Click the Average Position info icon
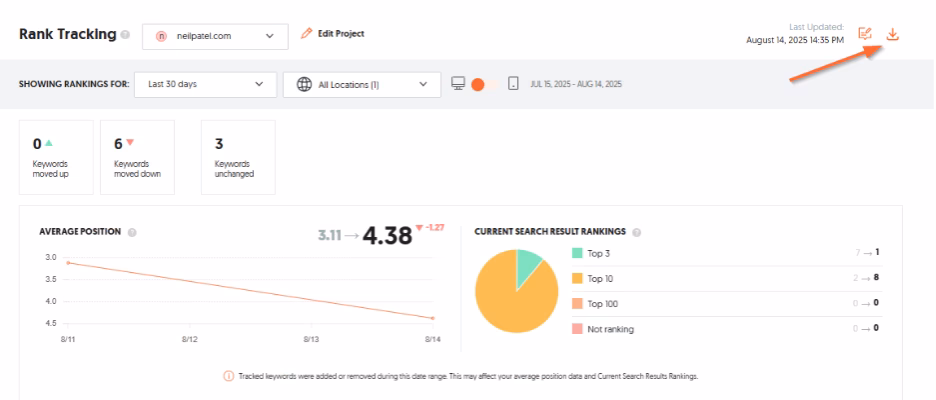 (132, 232)
